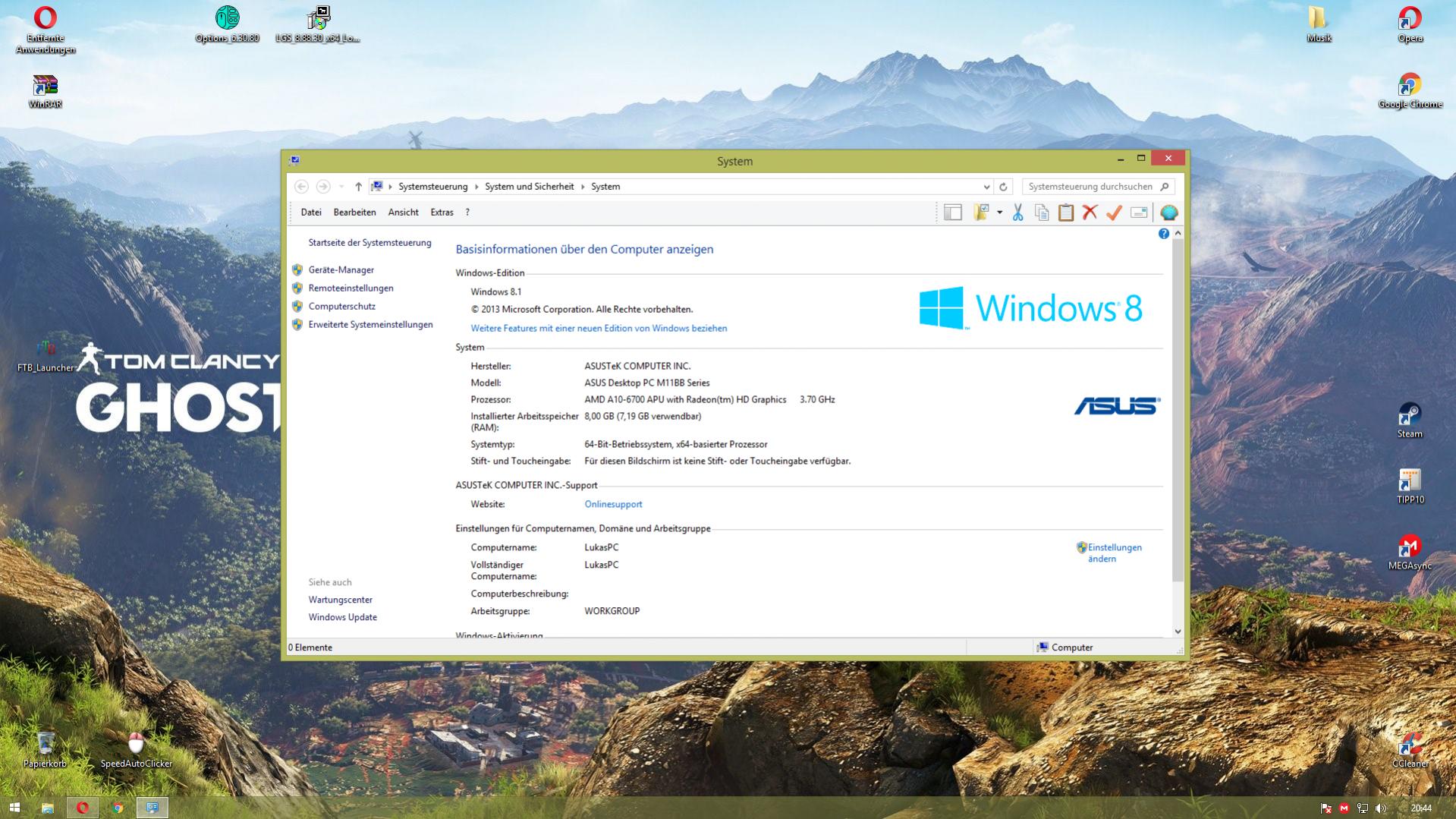Expand the chevron after System und Sicherheit
This screenshot has height=819, width=1456.
click(x=583, y=187)
